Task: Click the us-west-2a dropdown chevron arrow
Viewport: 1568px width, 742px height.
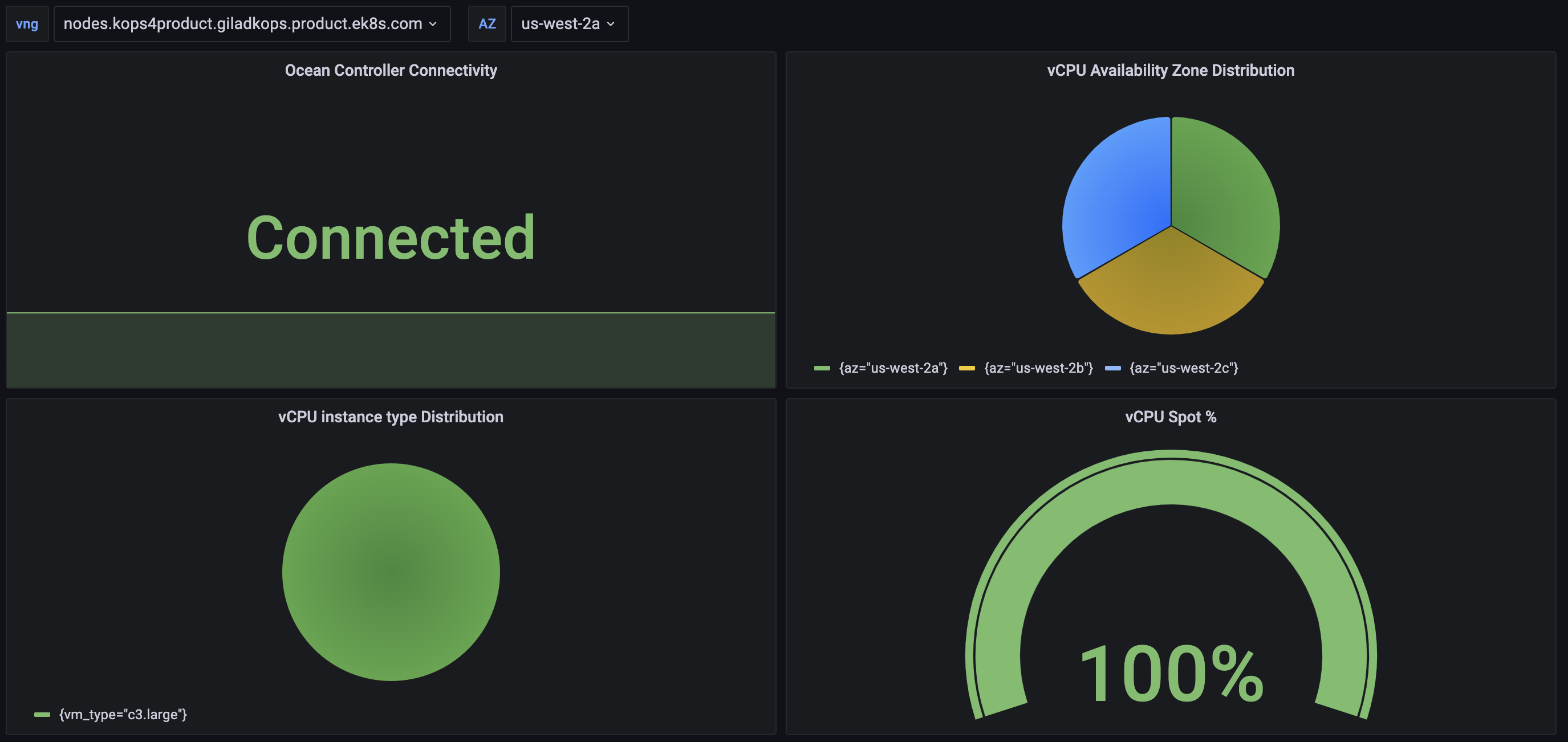Action: (611, 25)
